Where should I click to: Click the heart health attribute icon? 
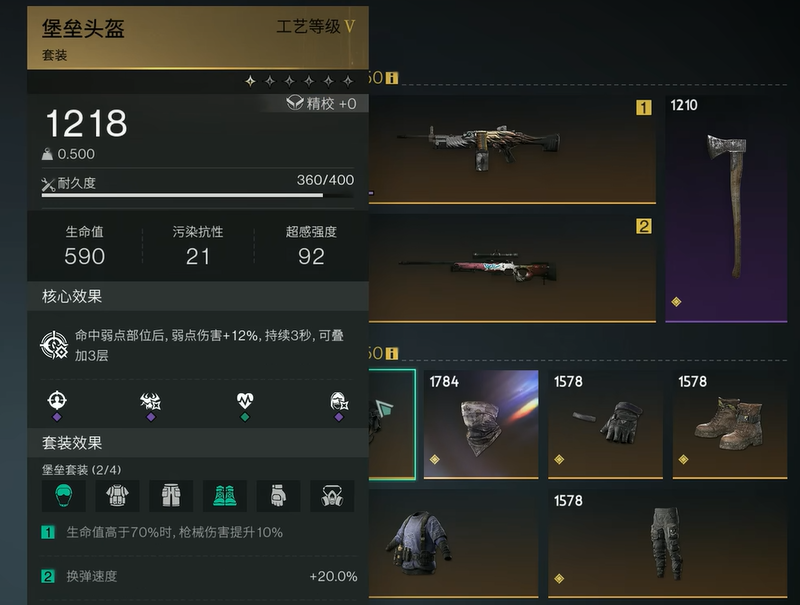coord(245,400)
